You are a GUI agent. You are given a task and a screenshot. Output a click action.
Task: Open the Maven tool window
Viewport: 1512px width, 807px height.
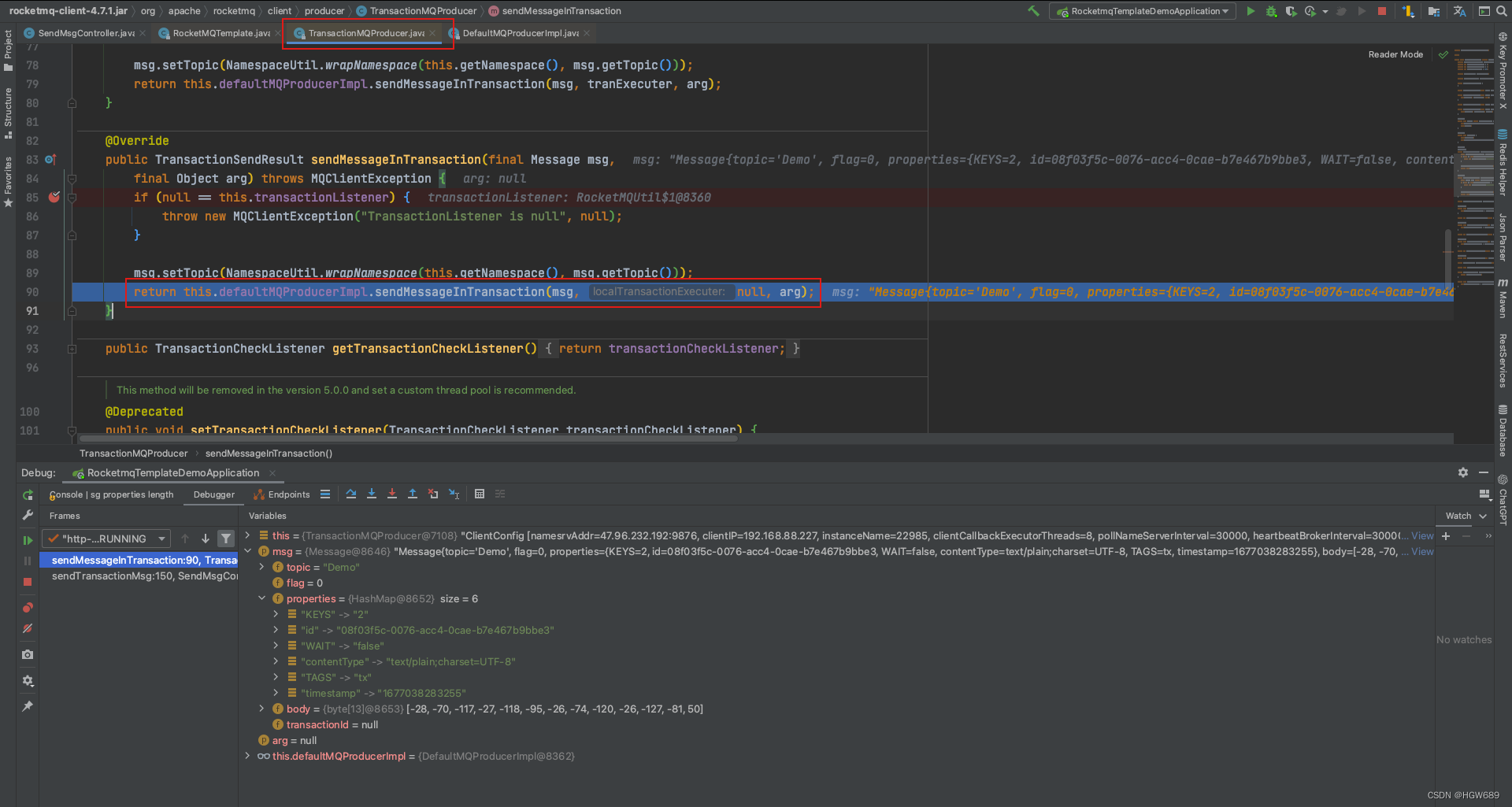point(1503,299)
